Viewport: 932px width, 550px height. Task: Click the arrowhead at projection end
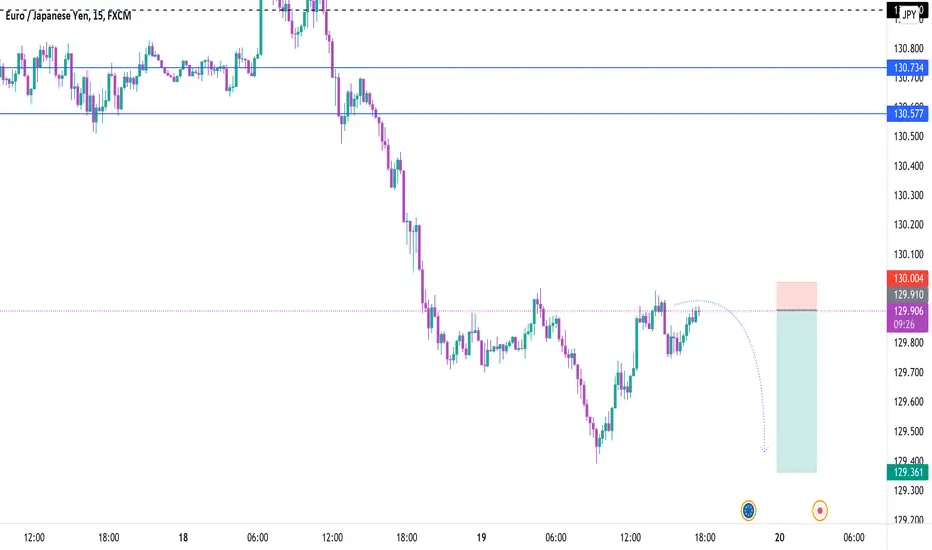765,449
